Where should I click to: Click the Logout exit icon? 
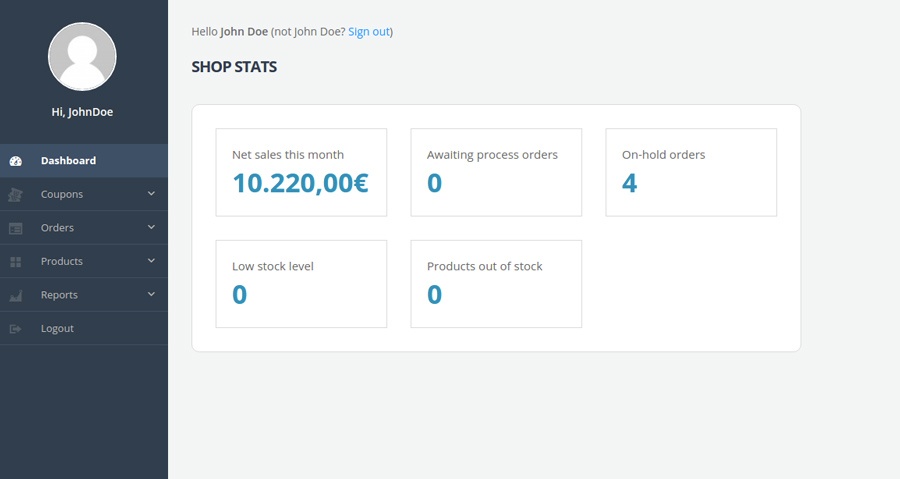tap(15, 329)
